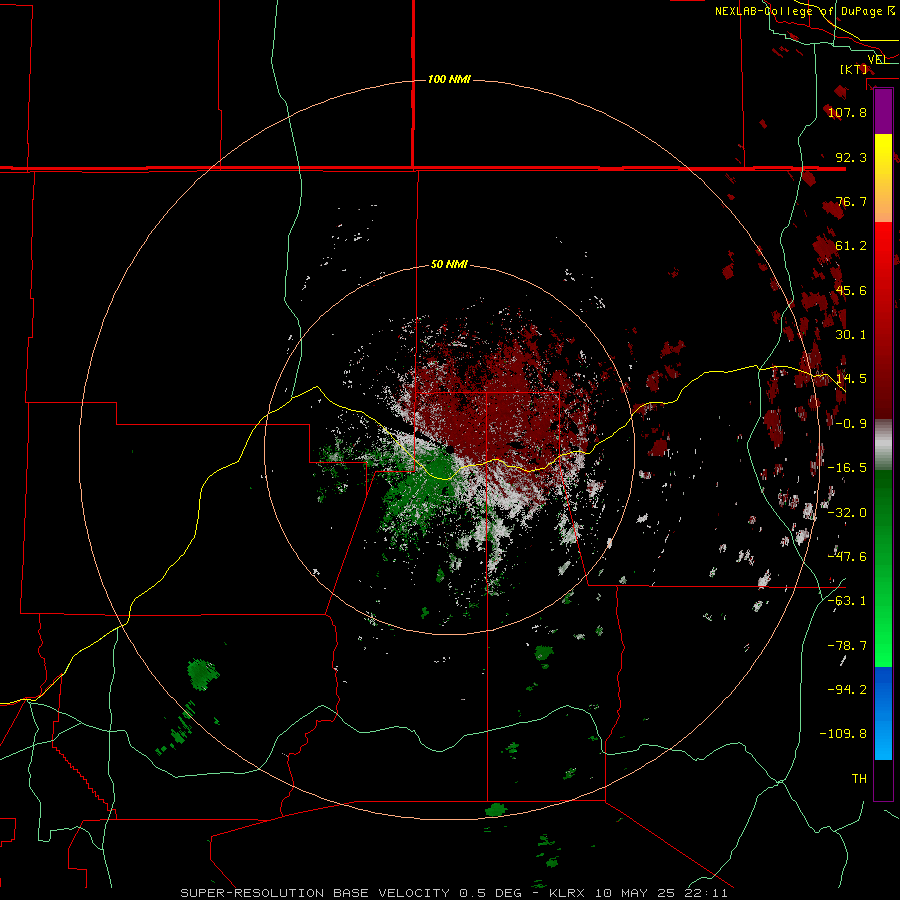Image resolution: width=900 pixels, height=900 pixels.
Task: Click the 76.7 legend value
Action: tap(851, 201)
